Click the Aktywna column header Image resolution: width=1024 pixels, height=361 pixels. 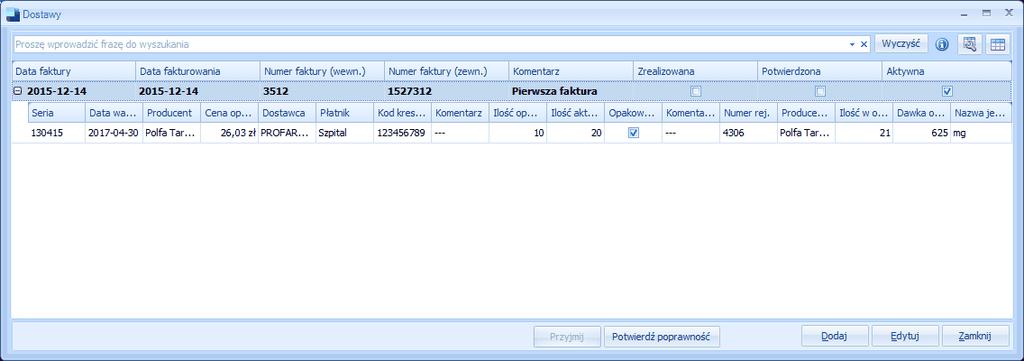tap(946, 71)
